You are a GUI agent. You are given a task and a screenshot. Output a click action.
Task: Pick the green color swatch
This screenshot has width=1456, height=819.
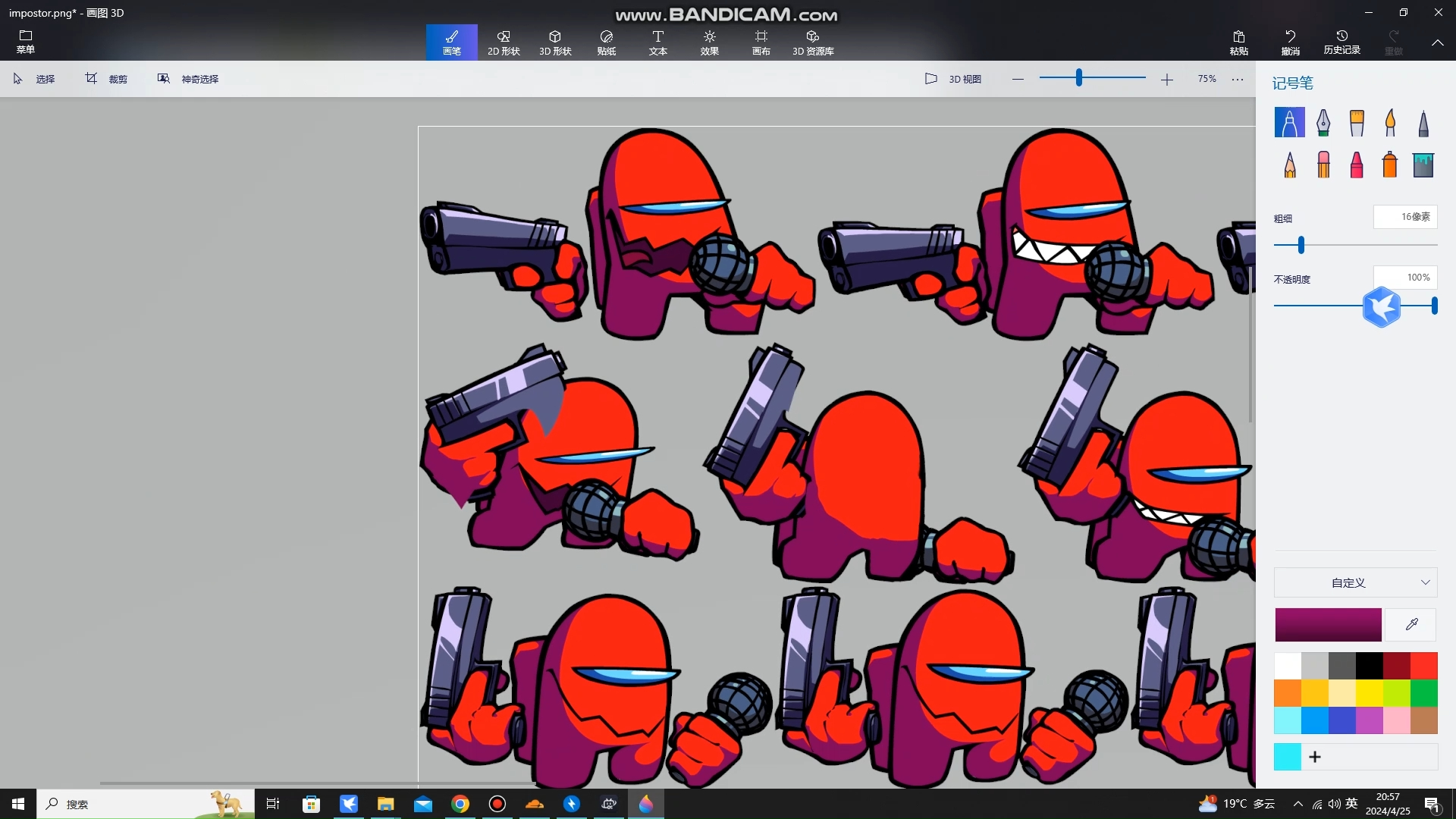pos(1424,693)
